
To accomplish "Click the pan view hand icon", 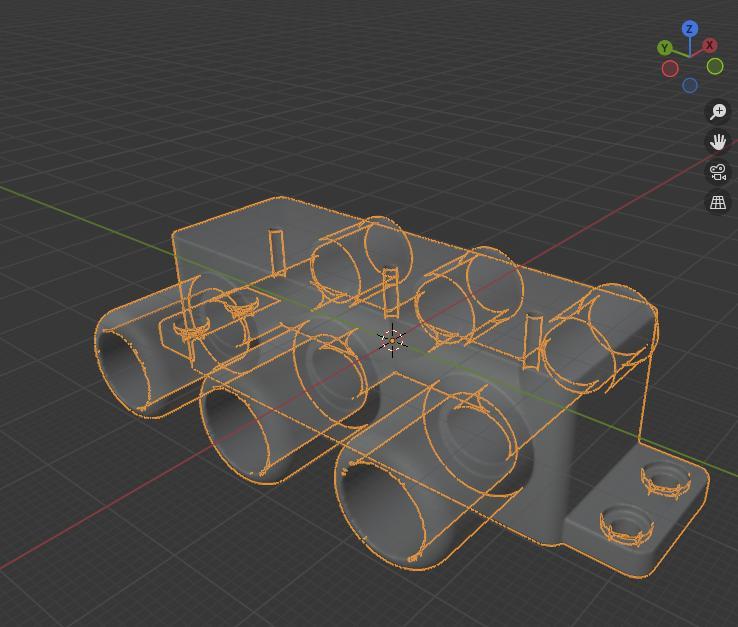I will pos(718,142).
